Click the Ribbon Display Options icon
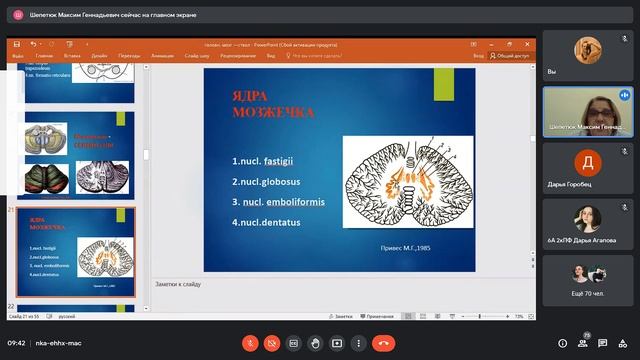This screenshot has width=640, height=360. (x=473, y=44)
